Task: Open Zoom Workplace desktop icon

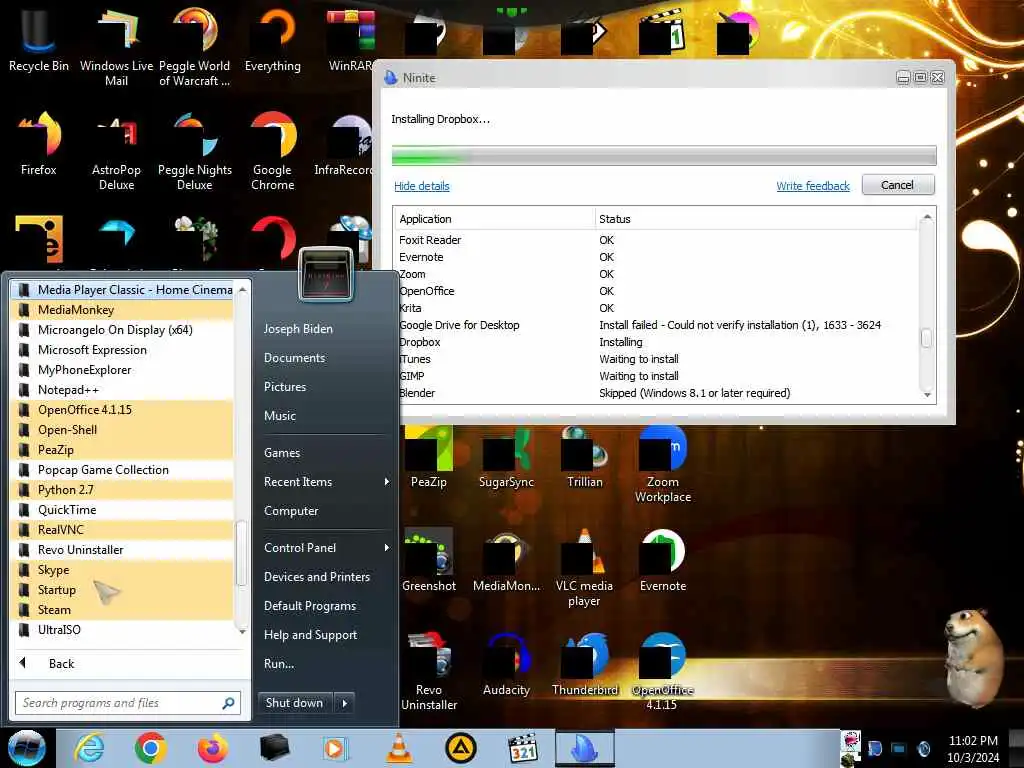Action: tap(663, 464)
